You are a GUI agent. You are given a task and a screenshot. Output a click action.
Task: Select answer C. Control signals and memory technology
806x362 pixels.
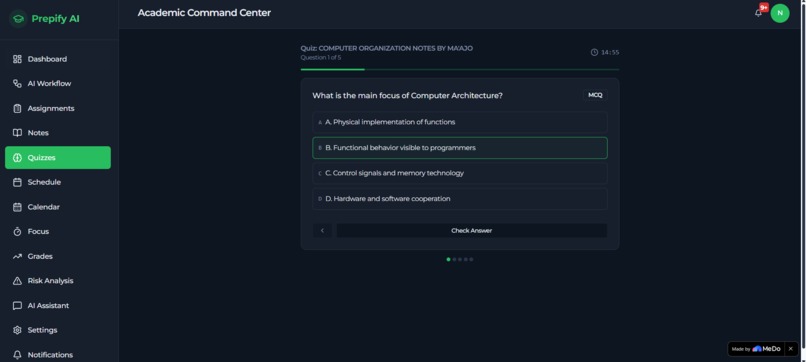coord(460,173)
